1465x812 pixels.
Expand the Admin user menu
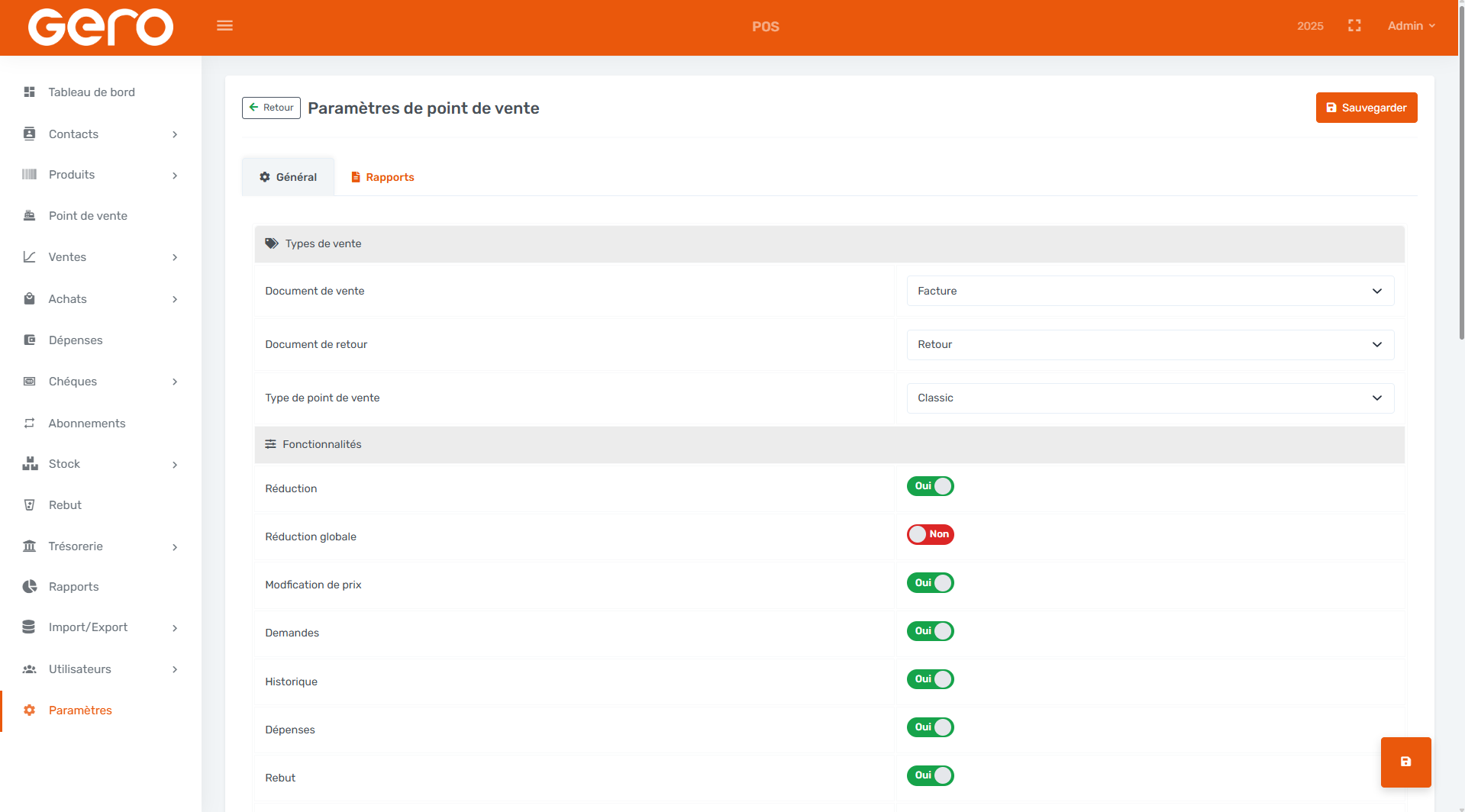click(1411, 26)
